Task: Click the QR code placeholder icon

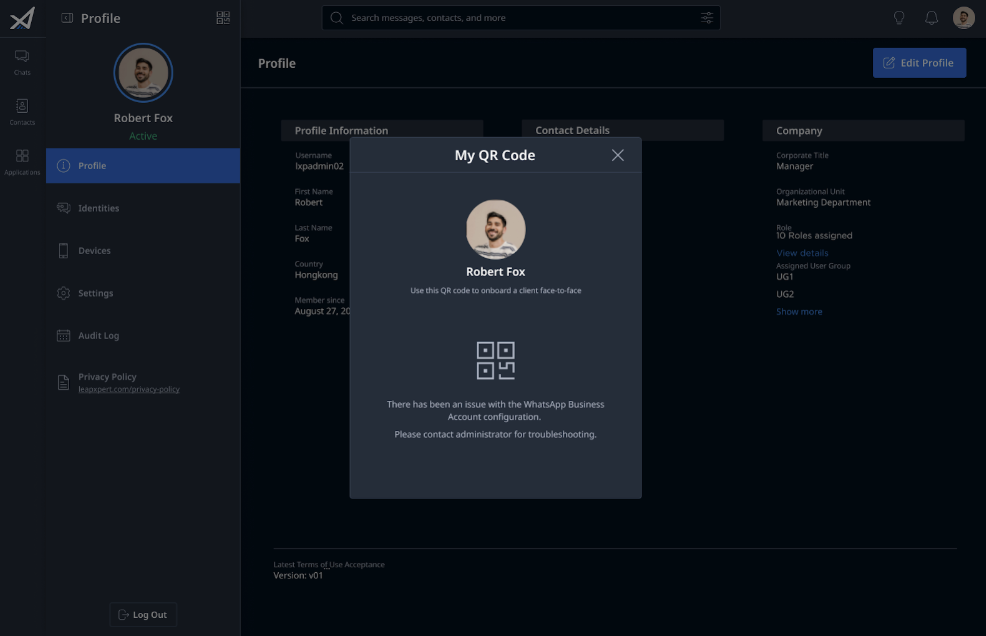Action: (x=496, y=360)
